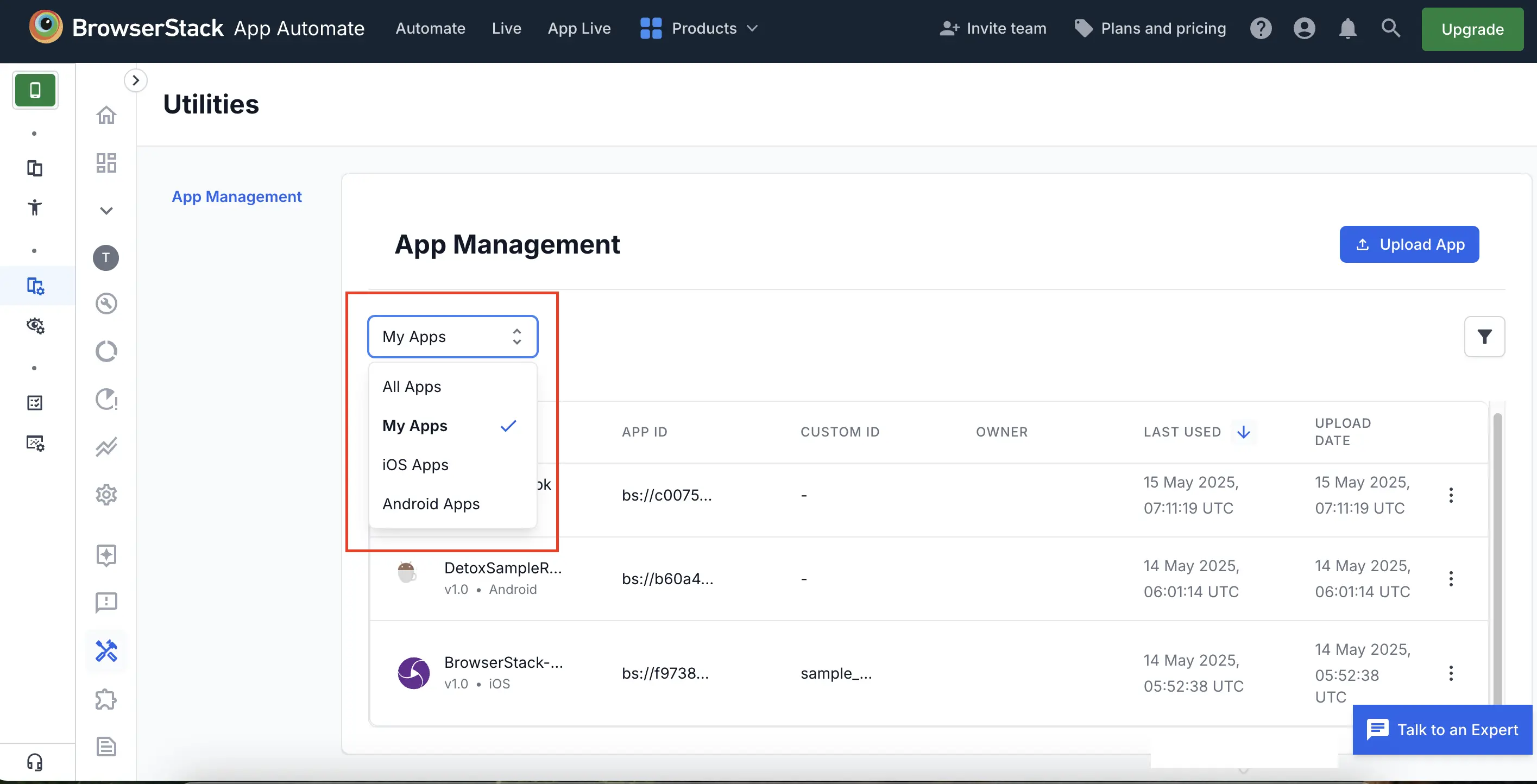Open more options for the DetoxSampleR row
This screenshot has height=784, width=1537.
tap(1451, 578)
